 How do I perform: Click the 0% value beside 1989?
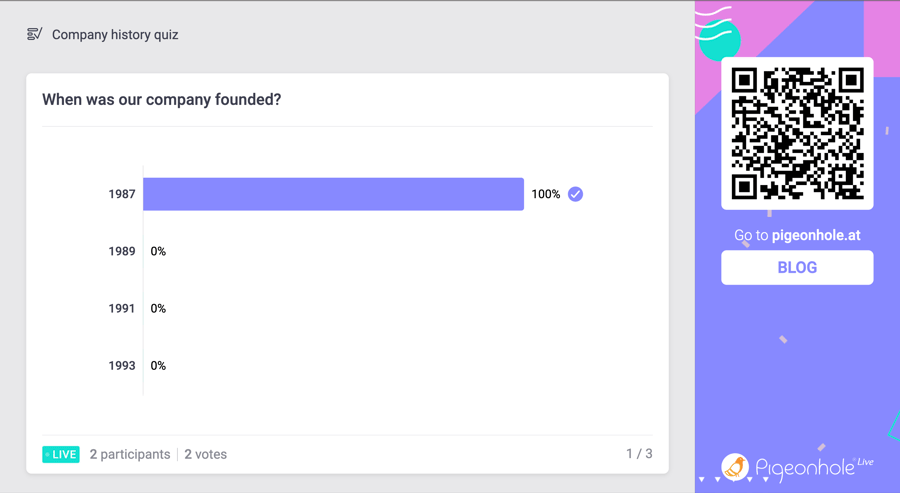[x=158, y=251]
